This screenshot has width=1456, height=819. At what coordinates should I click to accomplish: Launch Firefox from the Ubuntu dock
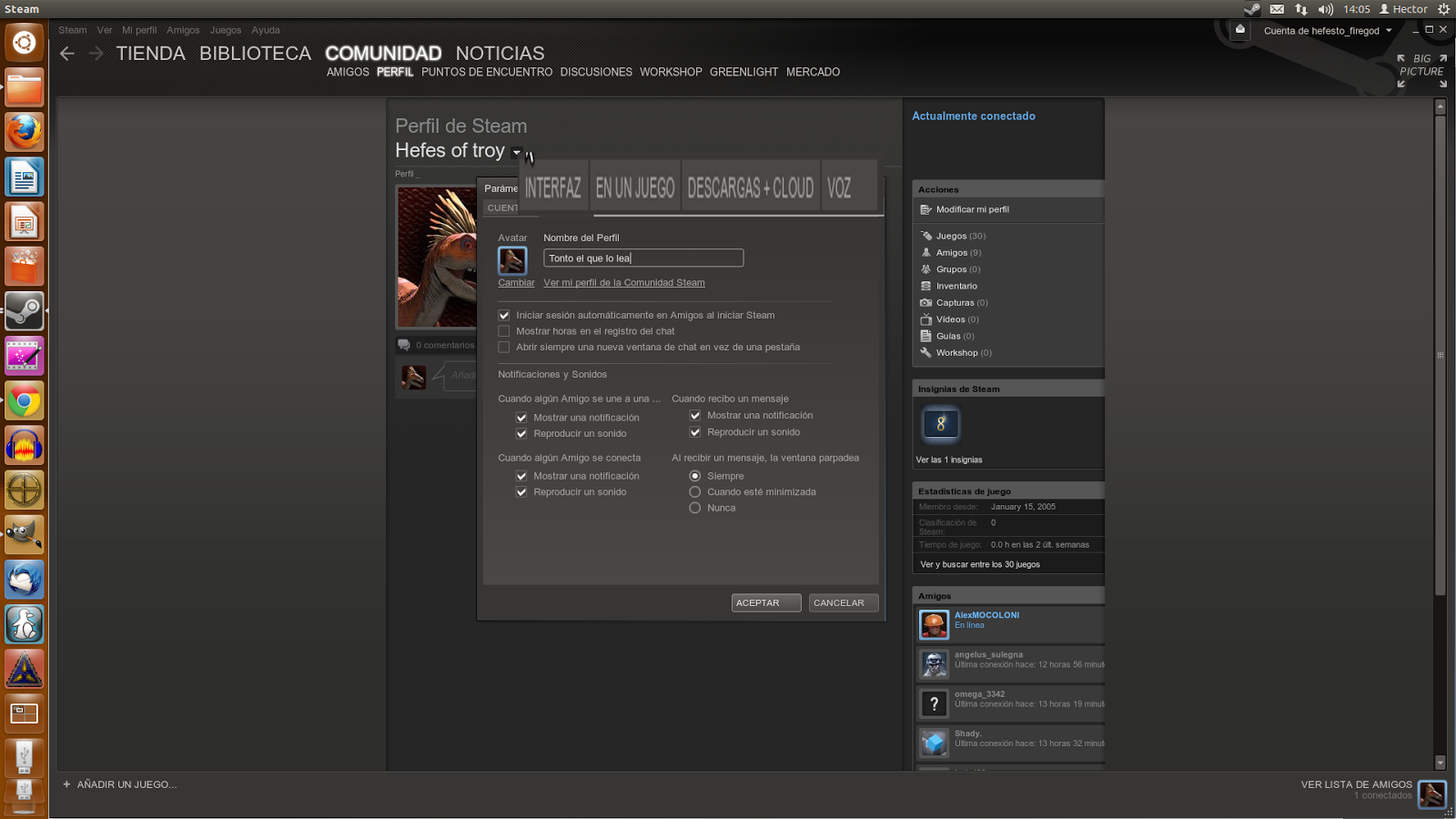tap(24, 133)
